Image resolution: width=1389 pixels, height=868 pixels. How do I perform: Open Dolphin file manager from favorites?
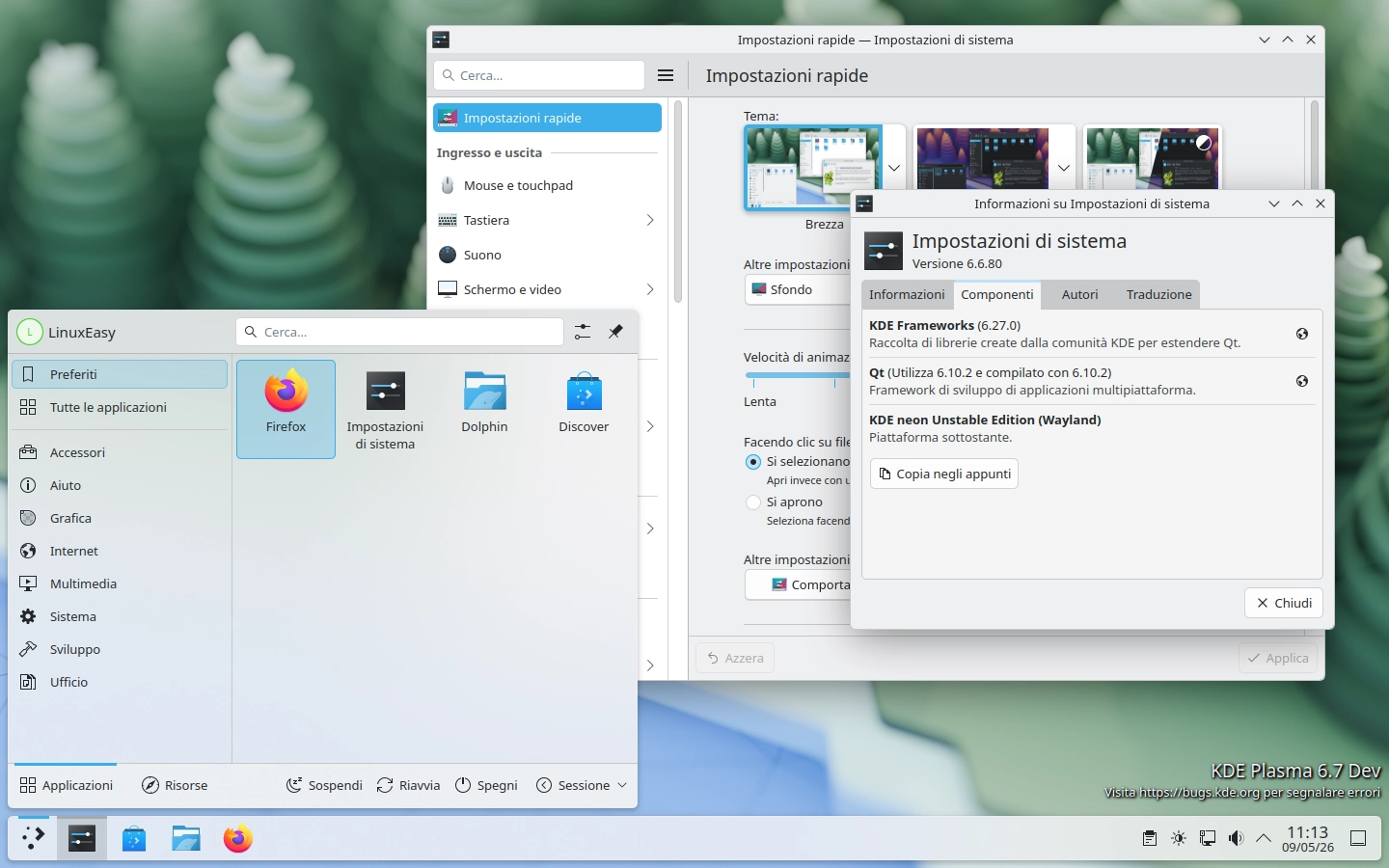pyautogui.click(x=484, y=409)
